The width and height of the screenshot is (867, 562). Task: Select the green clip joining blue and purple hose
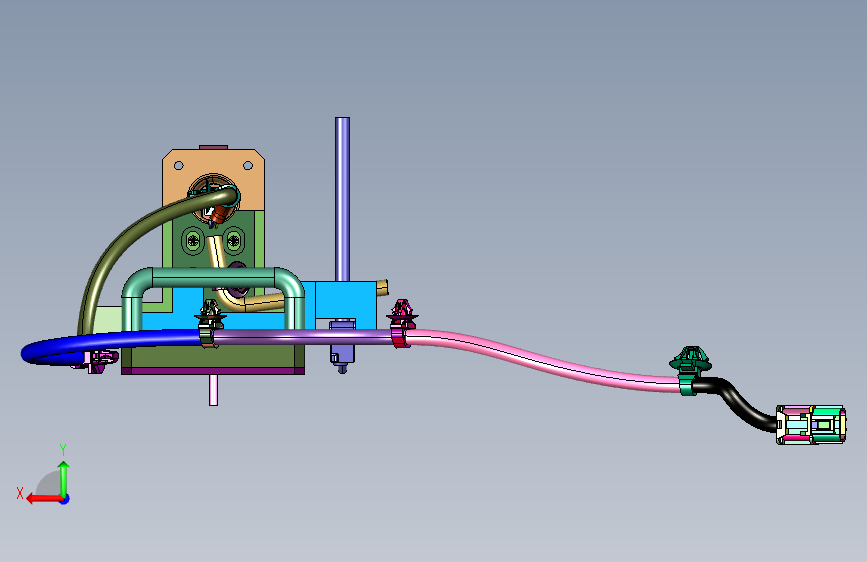click(x=209, y=324)
